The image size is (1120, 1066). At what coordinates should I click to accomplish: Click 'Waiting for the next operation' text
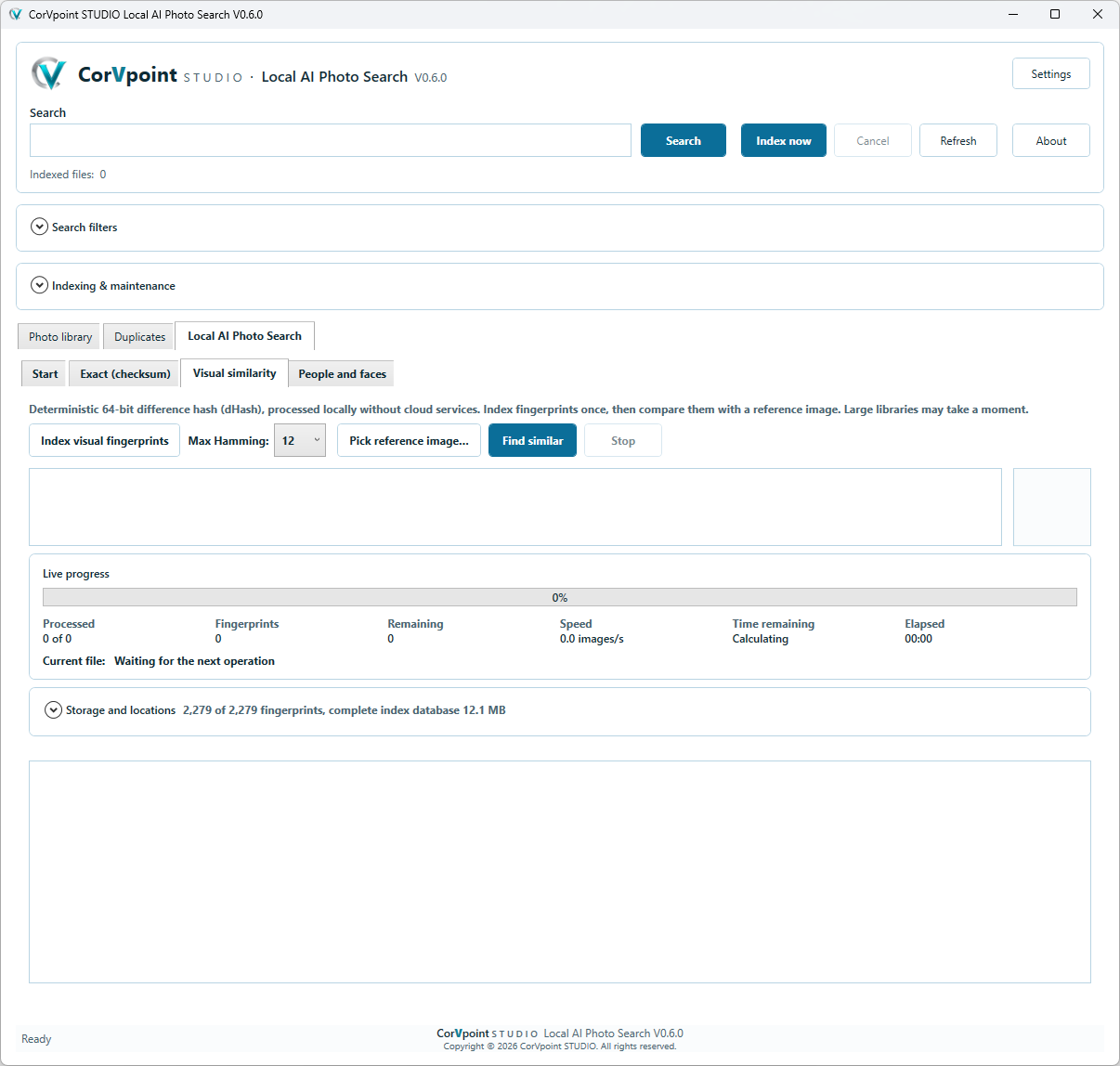(x=194, y=661)
